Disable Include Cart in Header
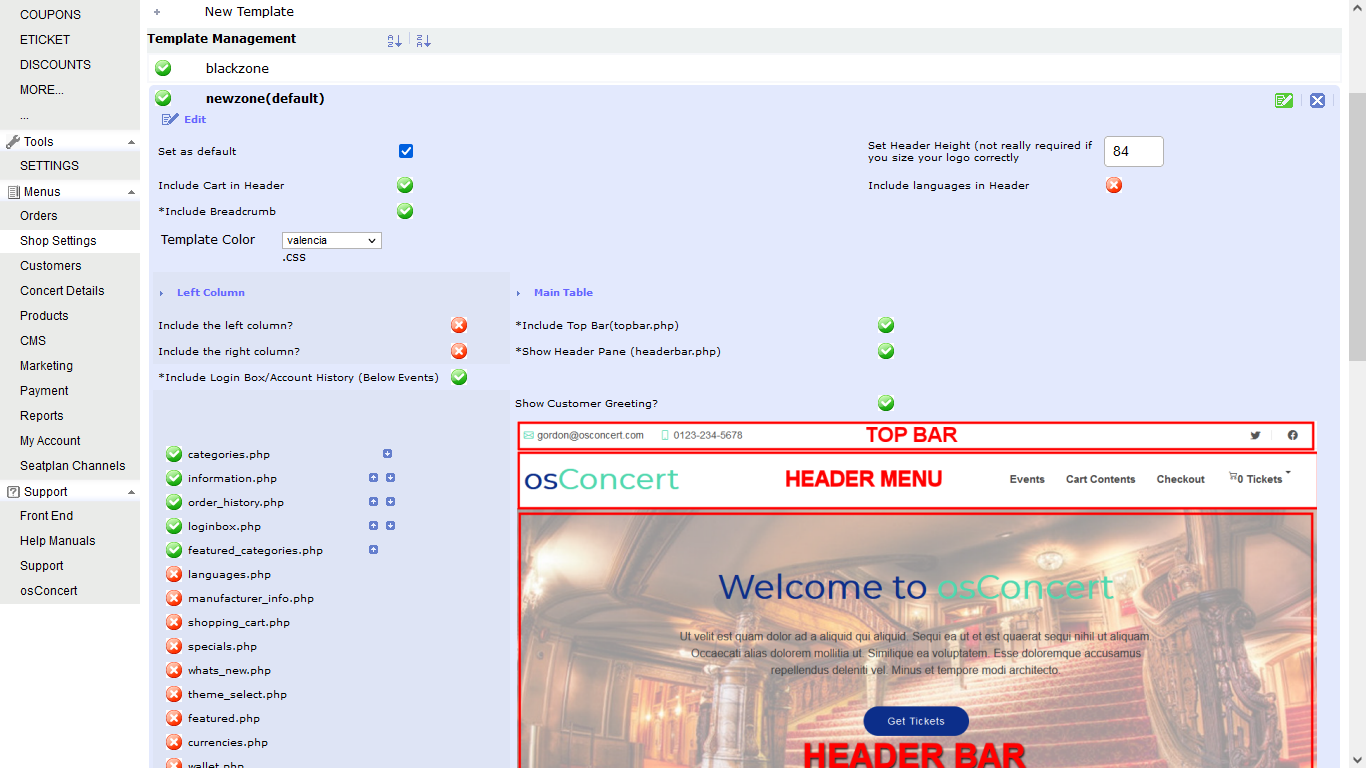This screenshot has height=768, width=1366. (405, 185)
